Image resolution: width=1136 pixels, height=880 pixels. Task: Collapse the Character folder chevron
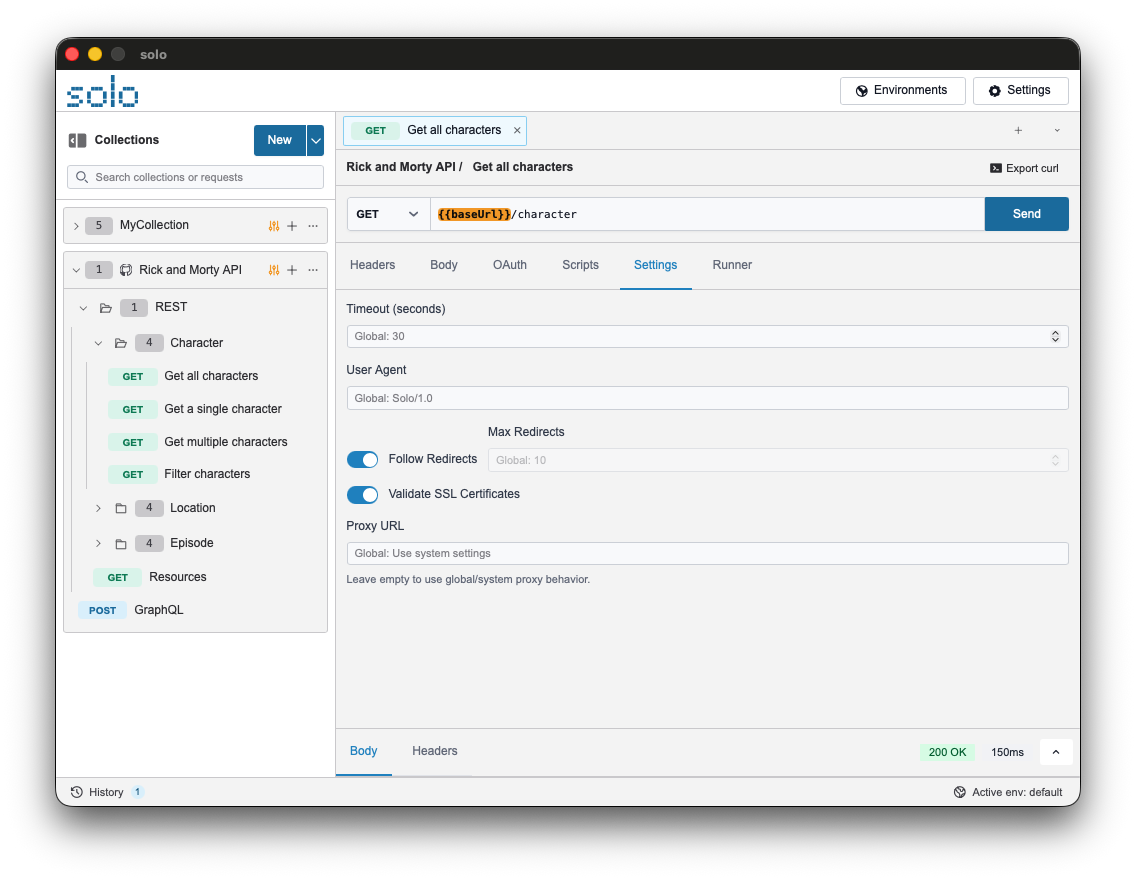point(99,343)
